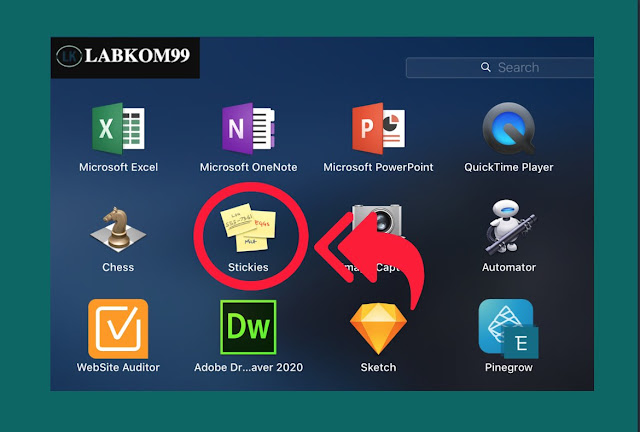Viewport: 640px width, 432px height.
Task: Click the "Stickies" label text
Action: point(248,267)
